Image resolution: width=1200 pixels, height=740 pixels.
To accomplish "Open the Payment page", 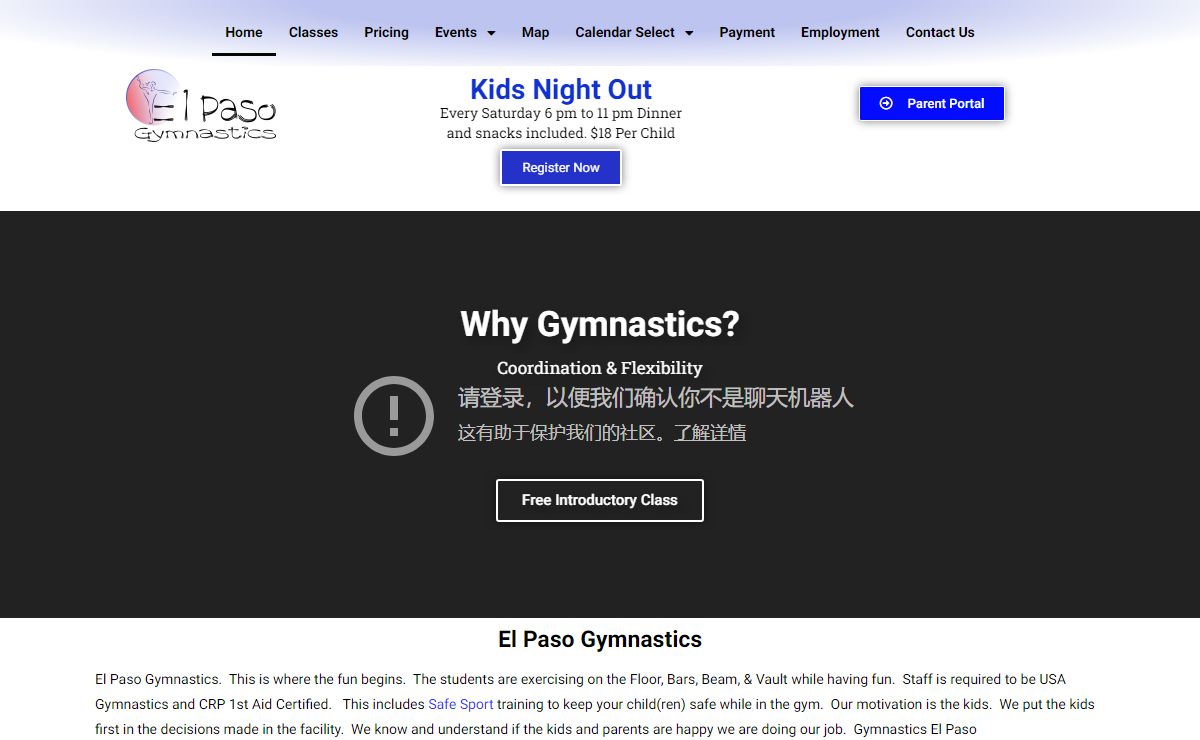I will click(x=747, y=32).
